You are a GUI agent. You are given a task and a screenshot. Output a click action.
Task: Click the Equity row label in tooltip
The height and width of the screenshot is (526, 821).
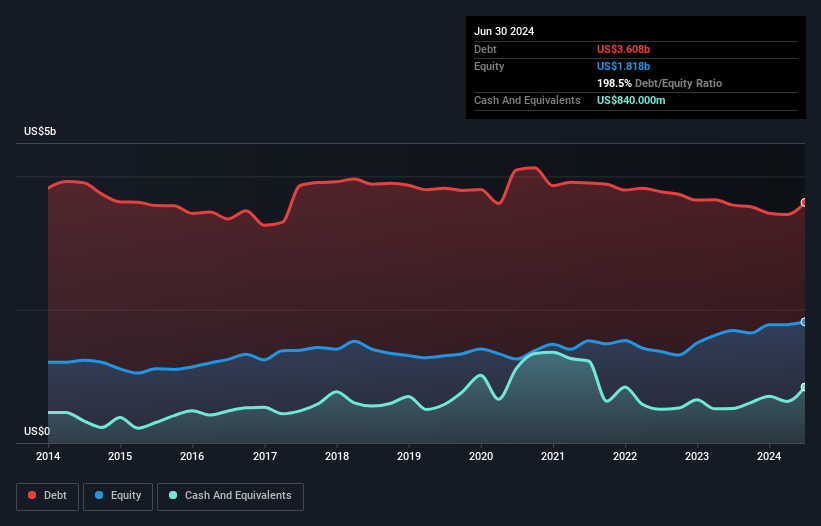pos(489,66)
